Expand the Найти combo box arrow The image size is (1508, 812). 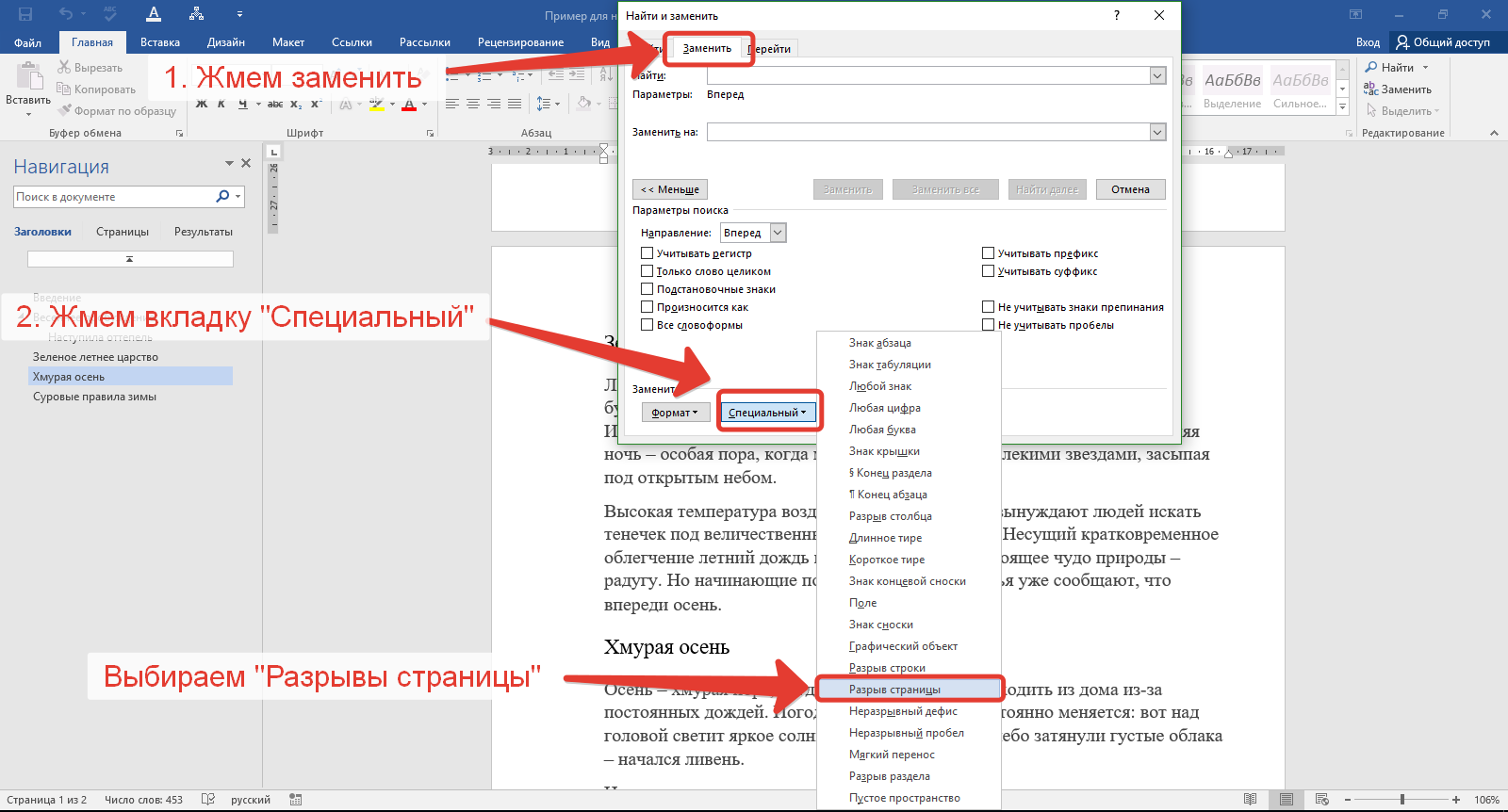click(1157, 75)
